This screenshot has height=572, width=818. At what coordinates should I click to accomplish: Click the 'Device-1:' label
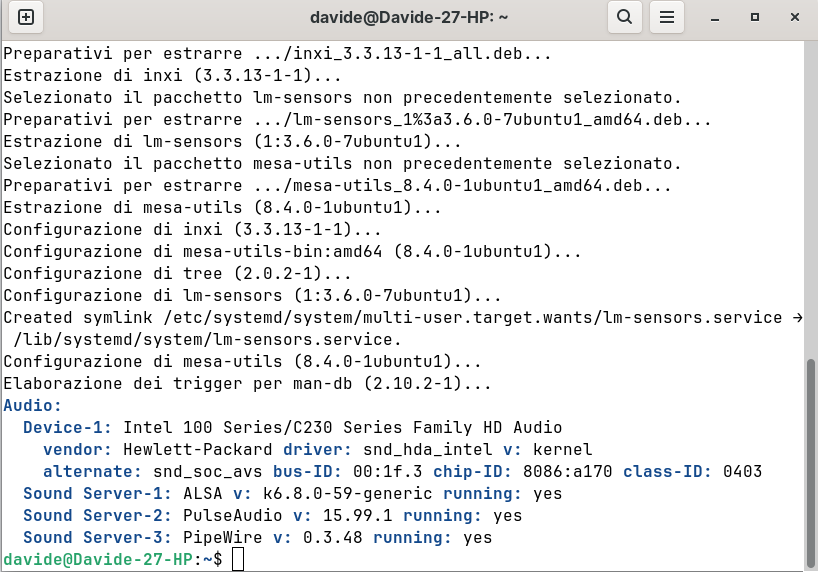(x=67, y=427)
